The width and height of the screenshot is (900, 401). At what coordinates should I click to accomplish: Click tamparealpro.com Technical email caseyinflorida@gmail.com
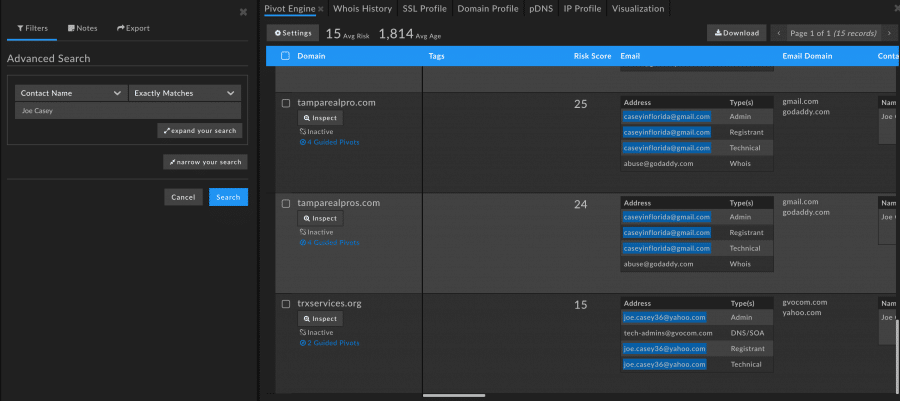coord(666,147)
